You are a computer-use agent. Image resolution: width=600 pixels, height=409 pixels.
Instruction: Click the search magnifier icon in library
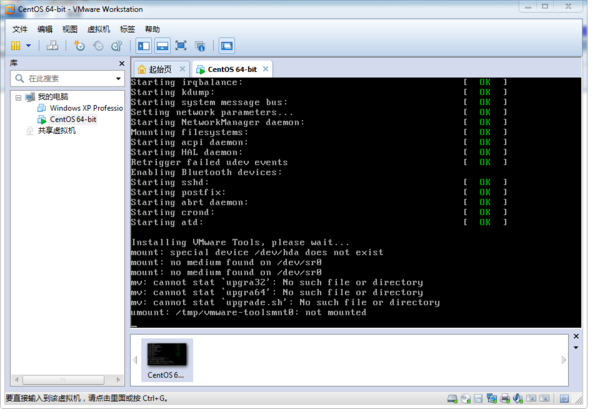pyautogui.click(x=19, y=78)
